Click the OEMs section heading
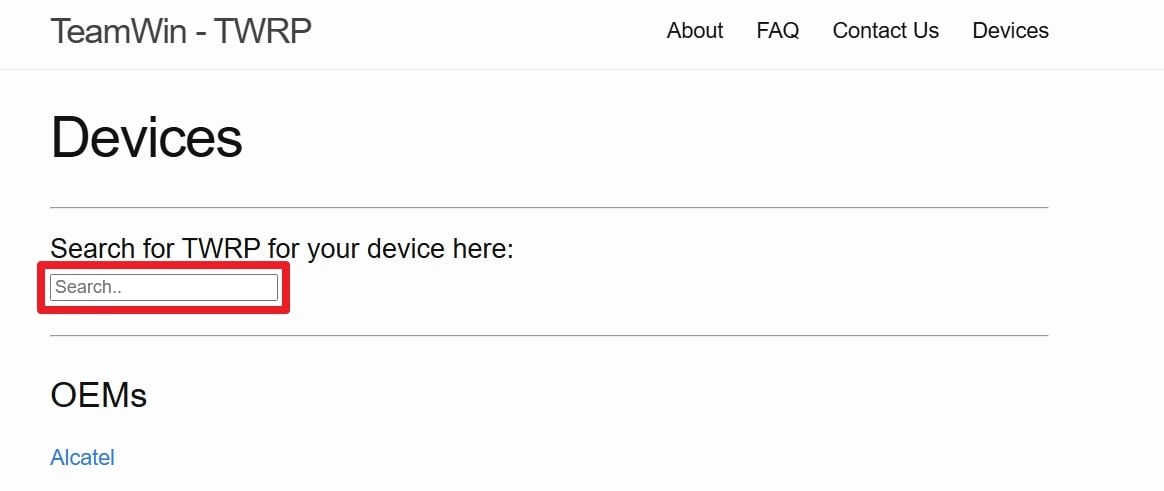 (x=99, y=395)
